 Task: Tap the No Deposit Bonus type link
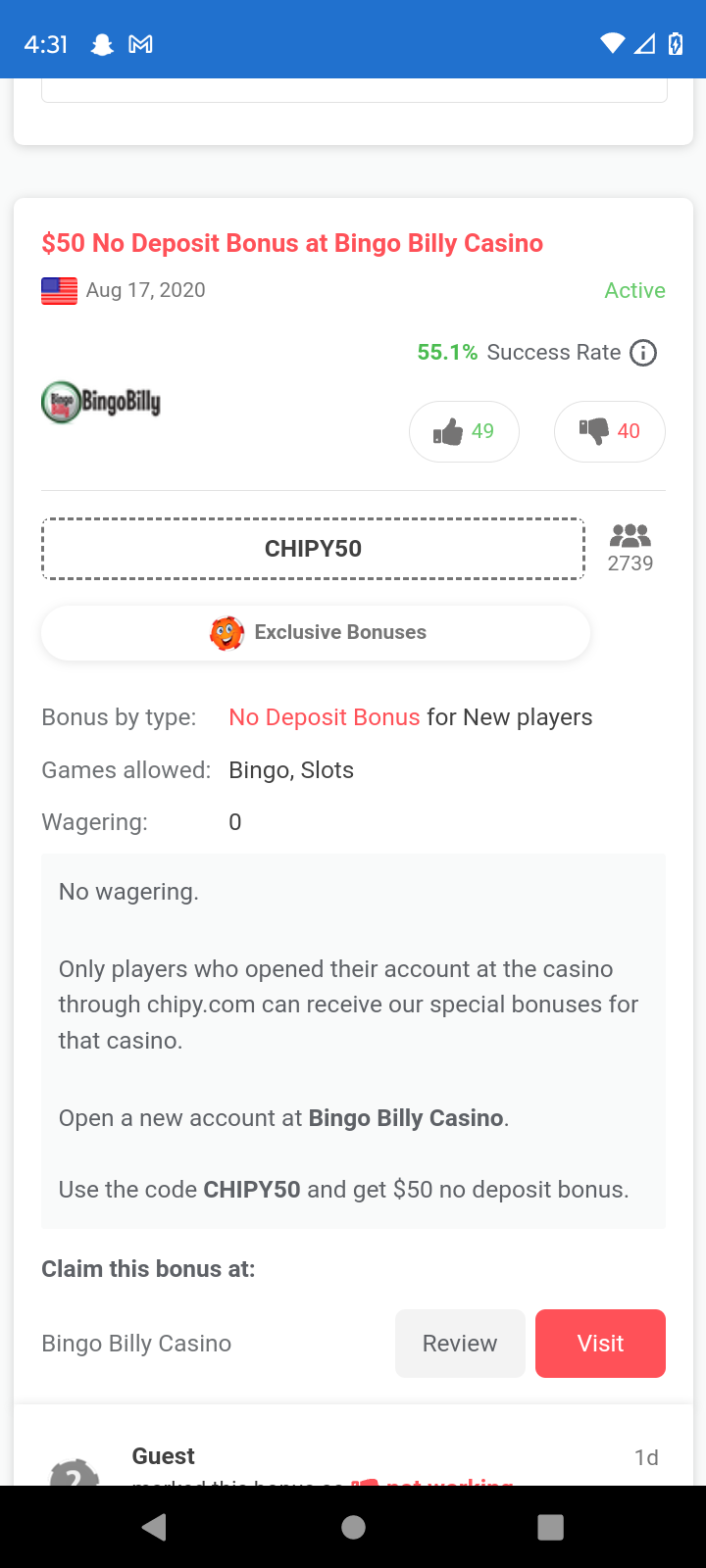pyautogui.click(x=324, y=717)
